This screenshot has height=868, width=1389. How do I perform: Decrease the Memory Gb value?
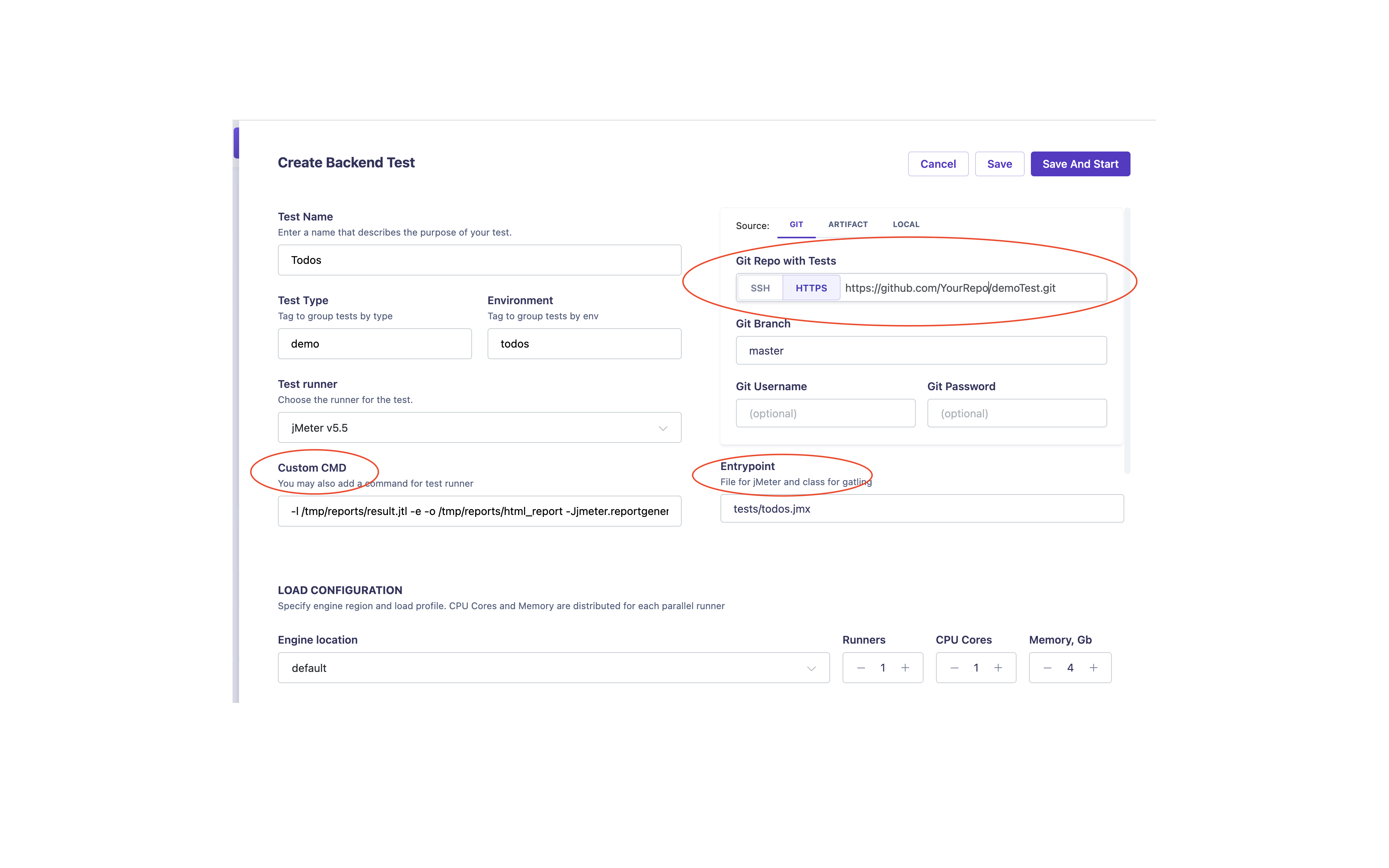pos(1047,668)
